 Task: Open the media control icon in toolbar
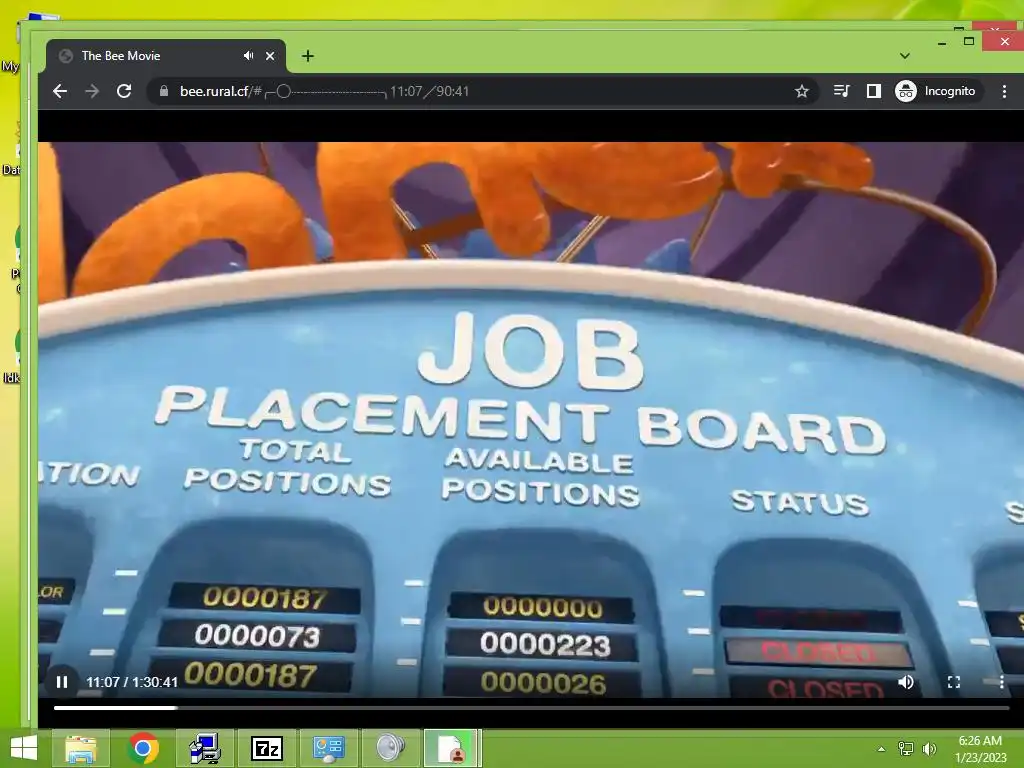pos(842,91)
